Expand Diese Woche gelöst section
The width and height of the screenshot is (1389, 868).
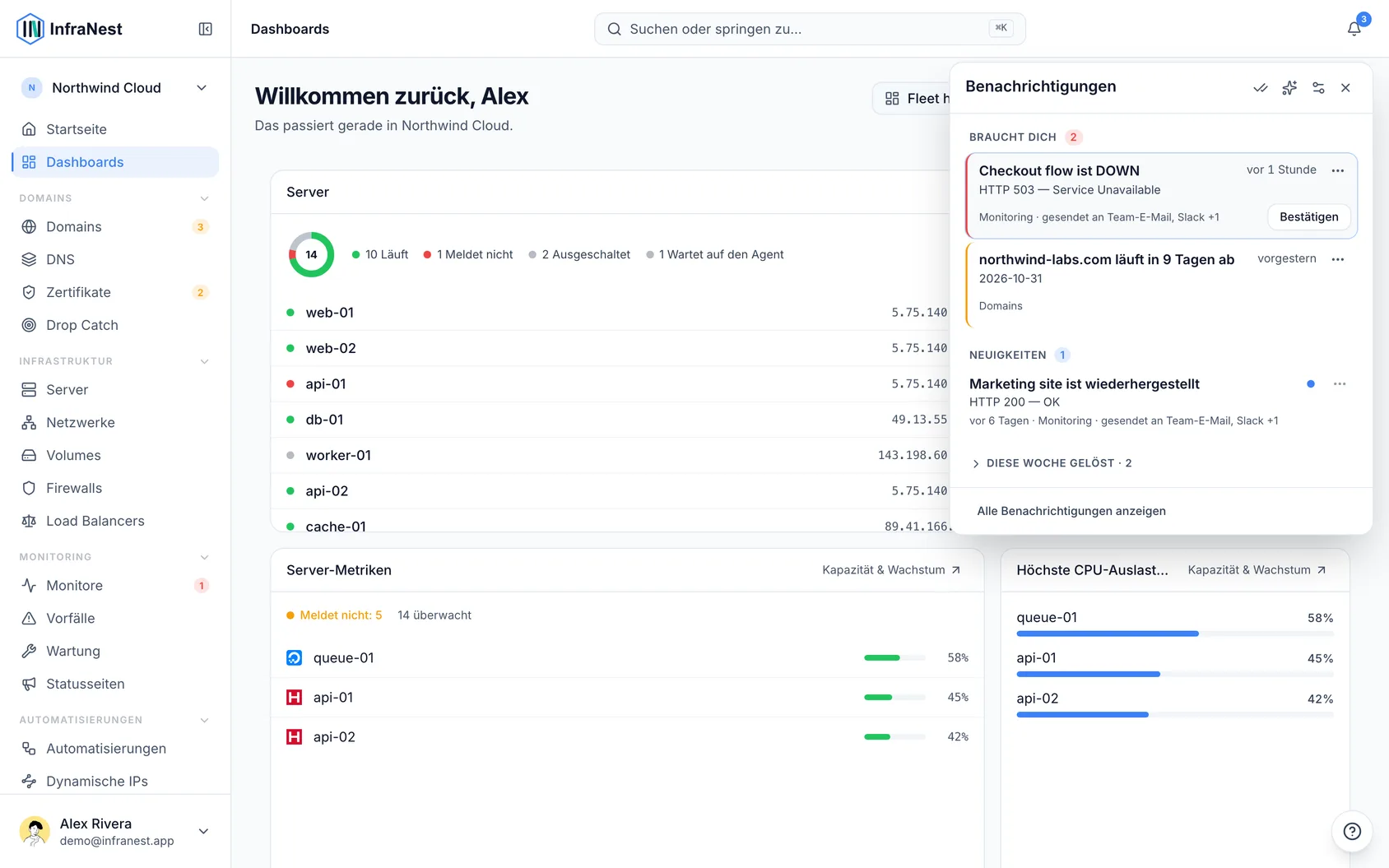click(1052, 463)
